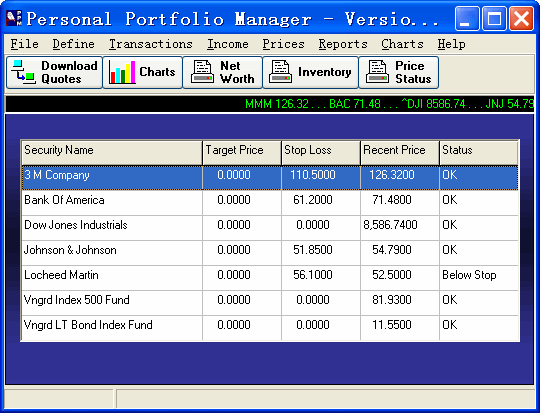
Task: Click the printer icon beside Inventory
Action: (x=280, y=72)
